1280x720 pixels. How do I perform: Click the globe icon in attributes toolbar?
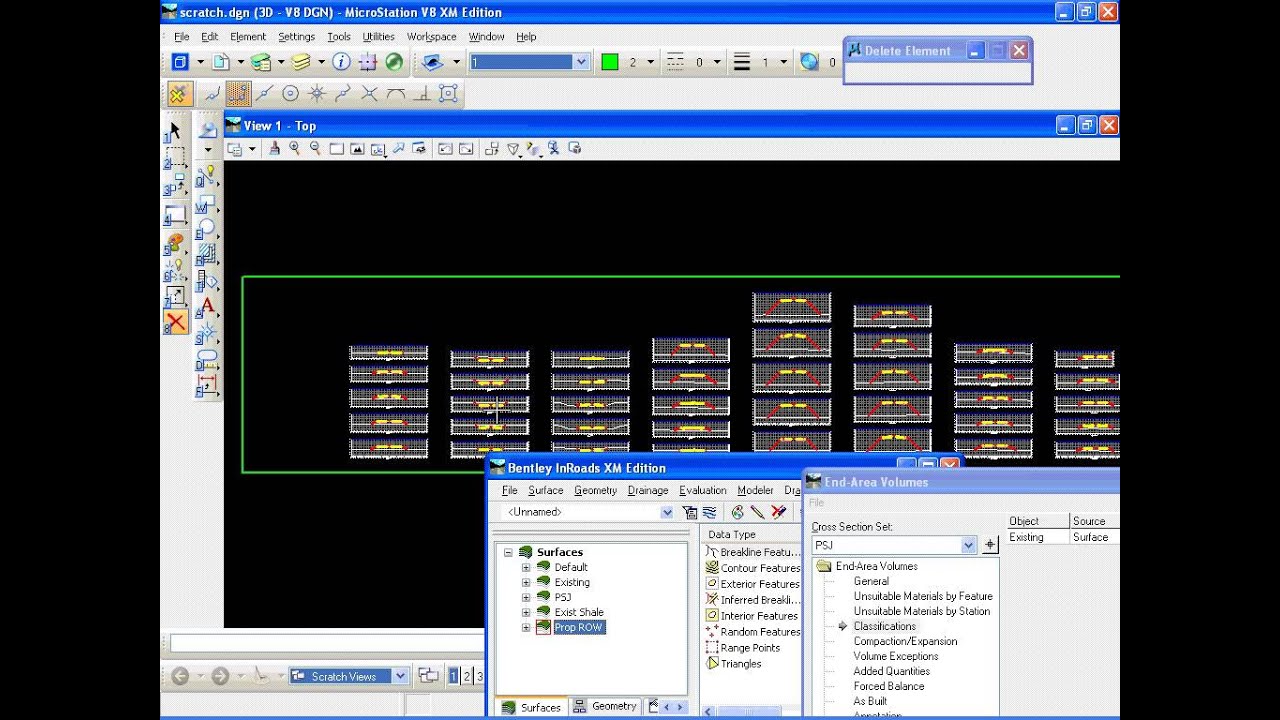pyautogui.click(x=809, y=62)
